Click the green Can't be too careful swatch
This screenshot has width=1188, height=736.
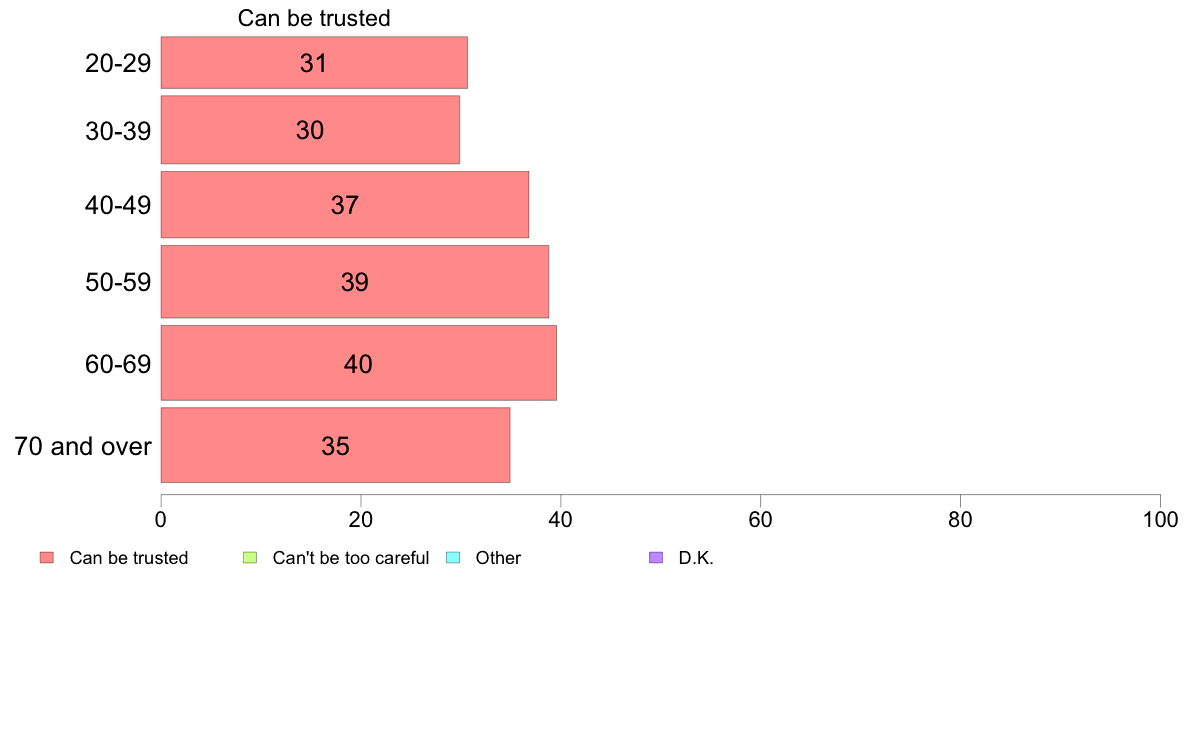pos(250,558)
